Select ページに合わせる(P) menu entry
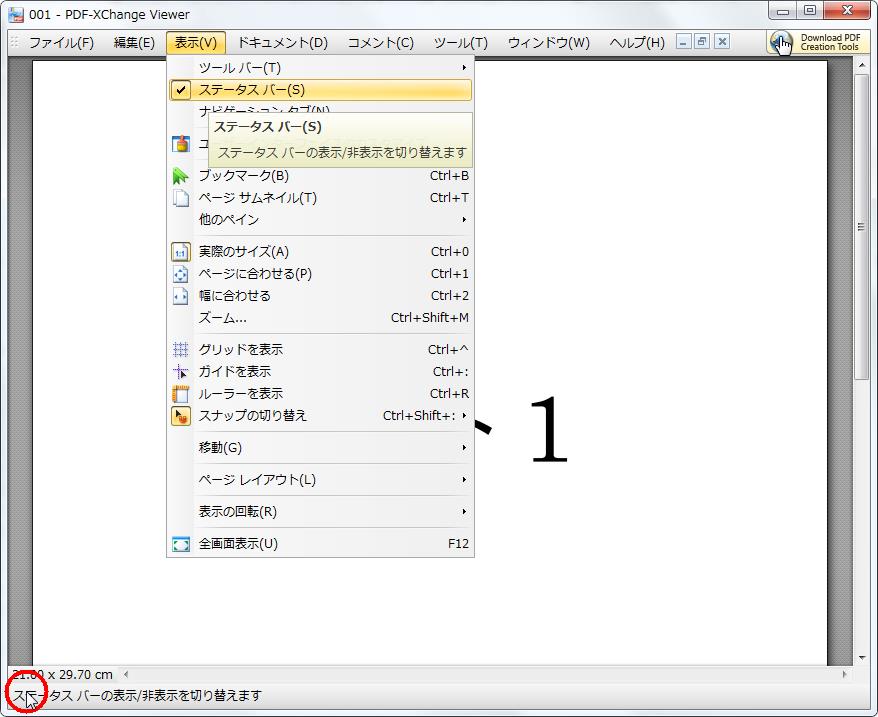 tap(320, 274)
